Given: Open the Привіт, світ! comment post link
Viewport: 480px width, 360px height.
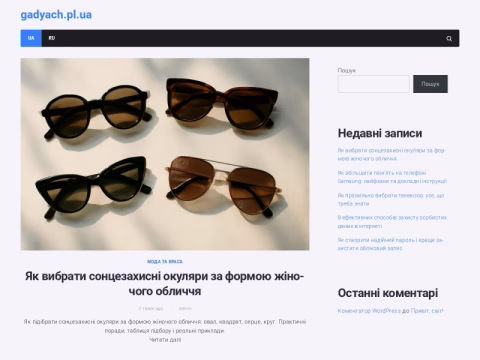Looking at the screenshot, I should pos(427,311).
